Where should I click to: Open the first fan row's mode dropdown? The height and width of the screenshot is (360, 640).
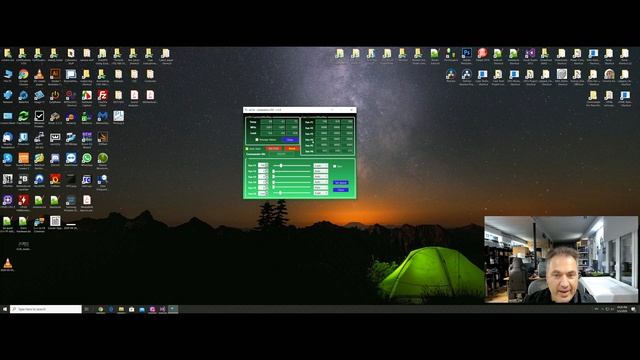[x=321, y=165]
